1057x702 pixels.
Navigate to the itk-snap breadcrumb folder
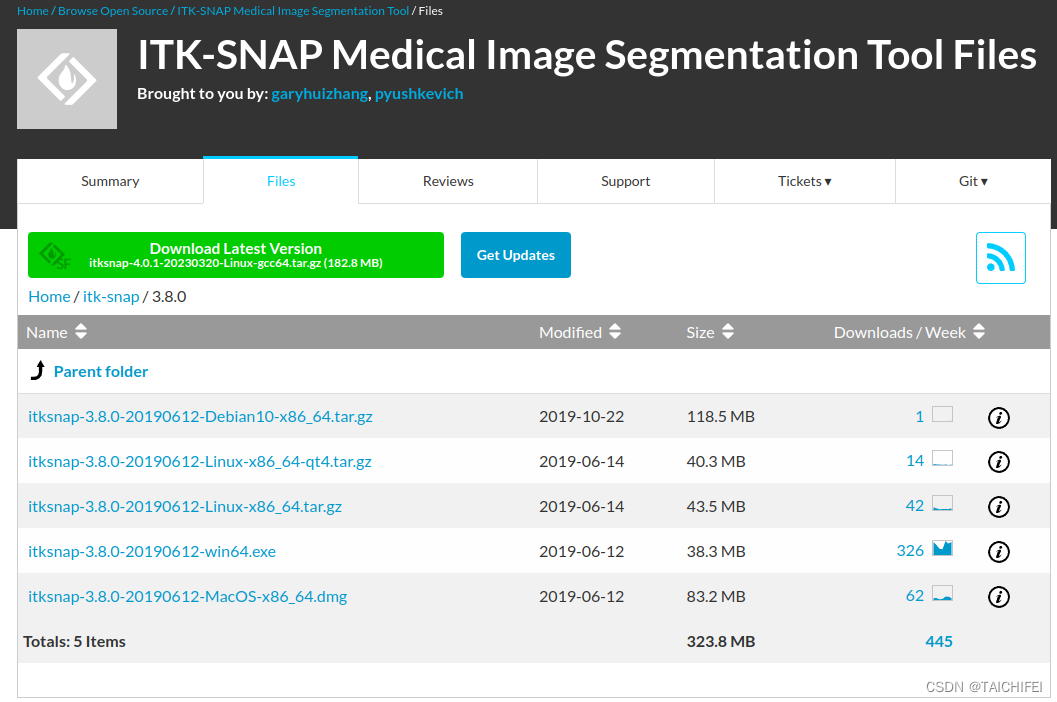click(x=110, y=296)
